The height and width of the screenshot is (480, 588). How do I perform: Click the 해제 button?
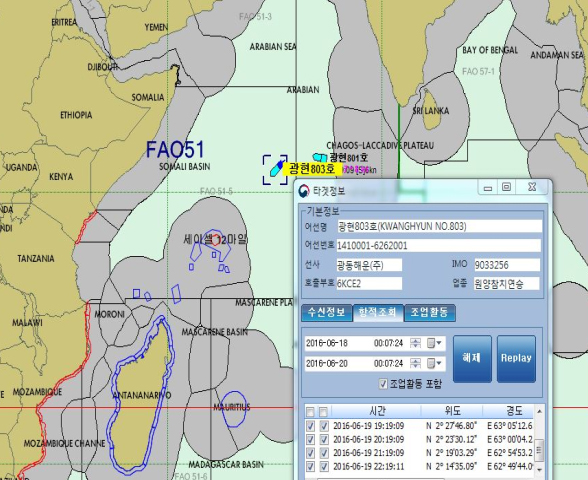472,359
